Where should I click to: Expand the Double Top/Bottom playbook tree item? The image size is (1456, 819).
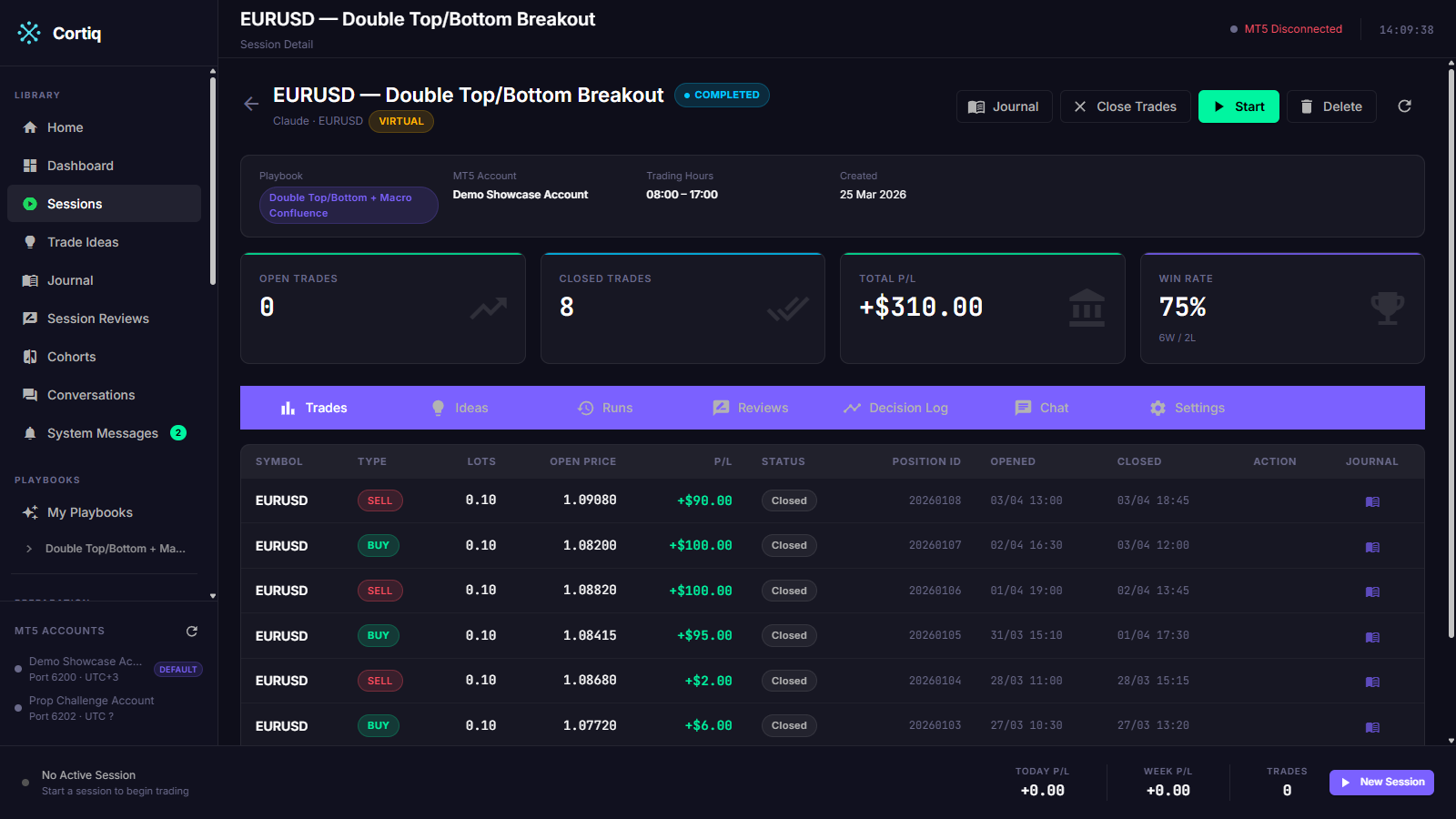pyautogui.click(x=29, y=549)
